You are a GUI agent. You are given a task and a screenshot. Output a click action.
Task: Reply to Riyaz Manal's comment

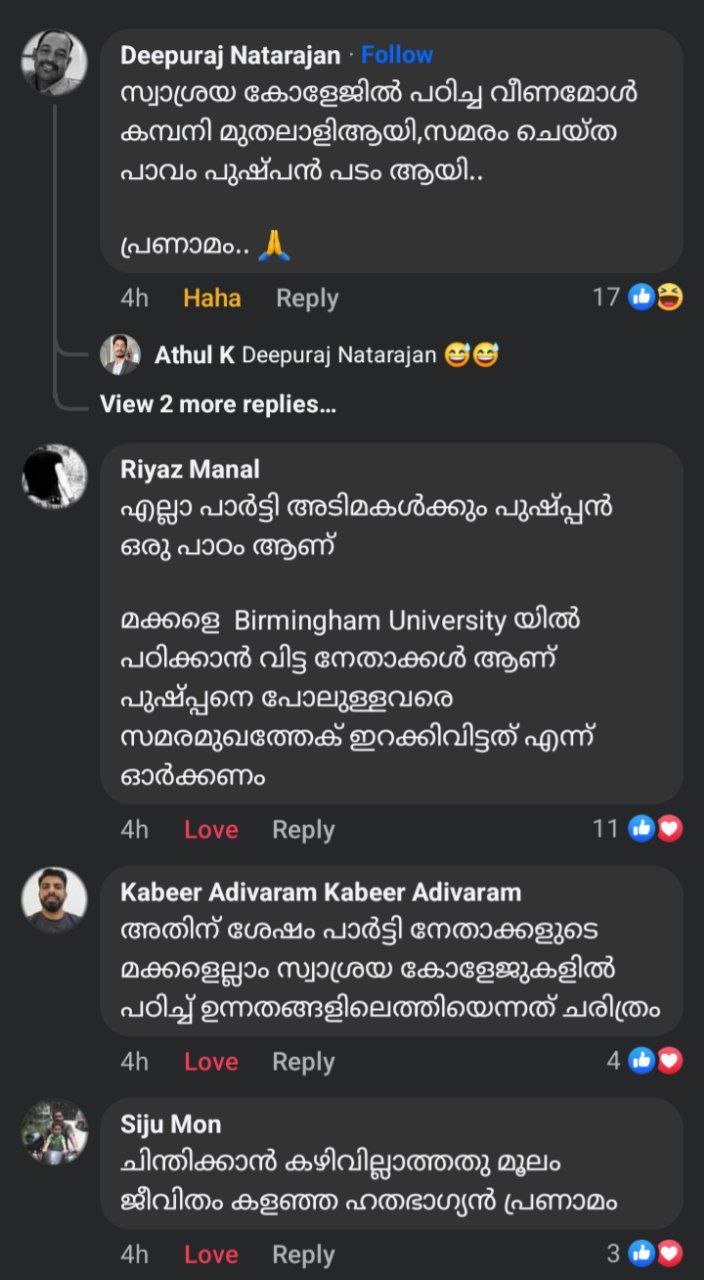303,829
